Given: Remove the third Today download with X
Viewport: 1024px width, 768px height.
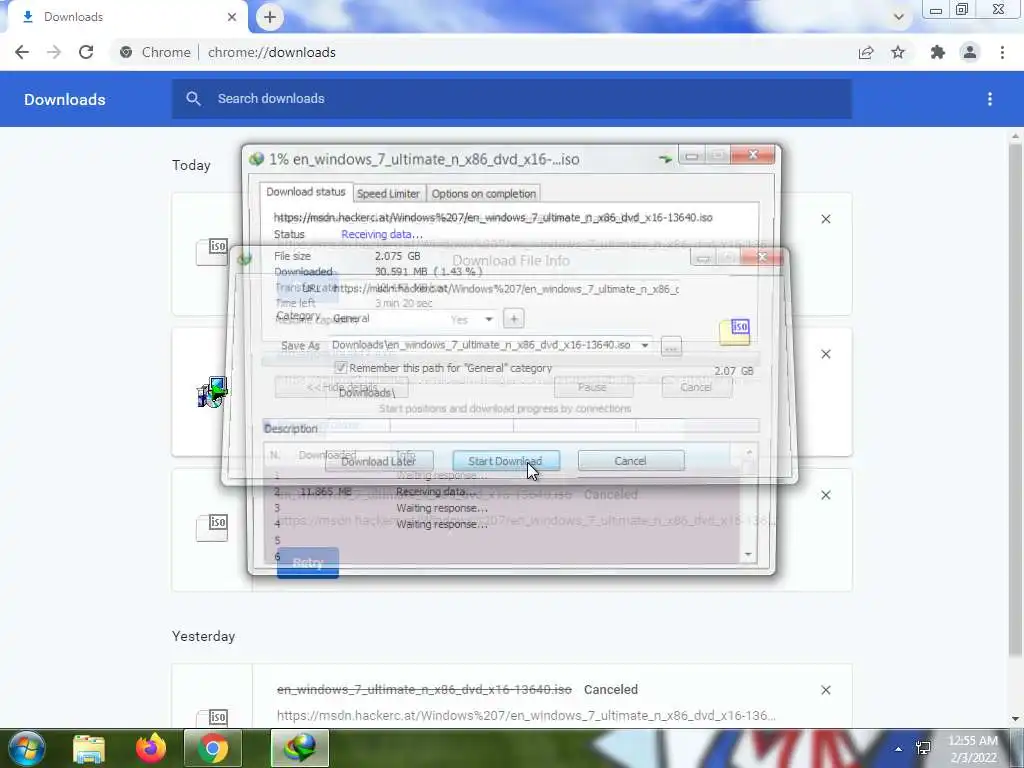Looking at the screenshot, I should pos(826,495).
